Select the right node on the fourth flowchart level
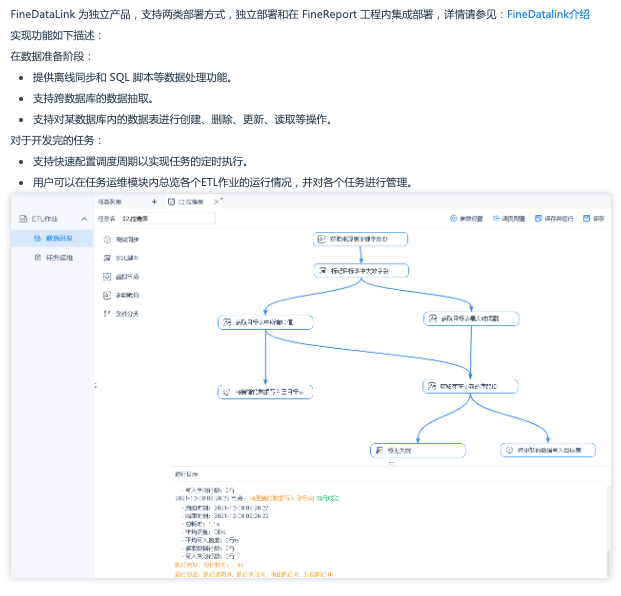 [471, 386]
